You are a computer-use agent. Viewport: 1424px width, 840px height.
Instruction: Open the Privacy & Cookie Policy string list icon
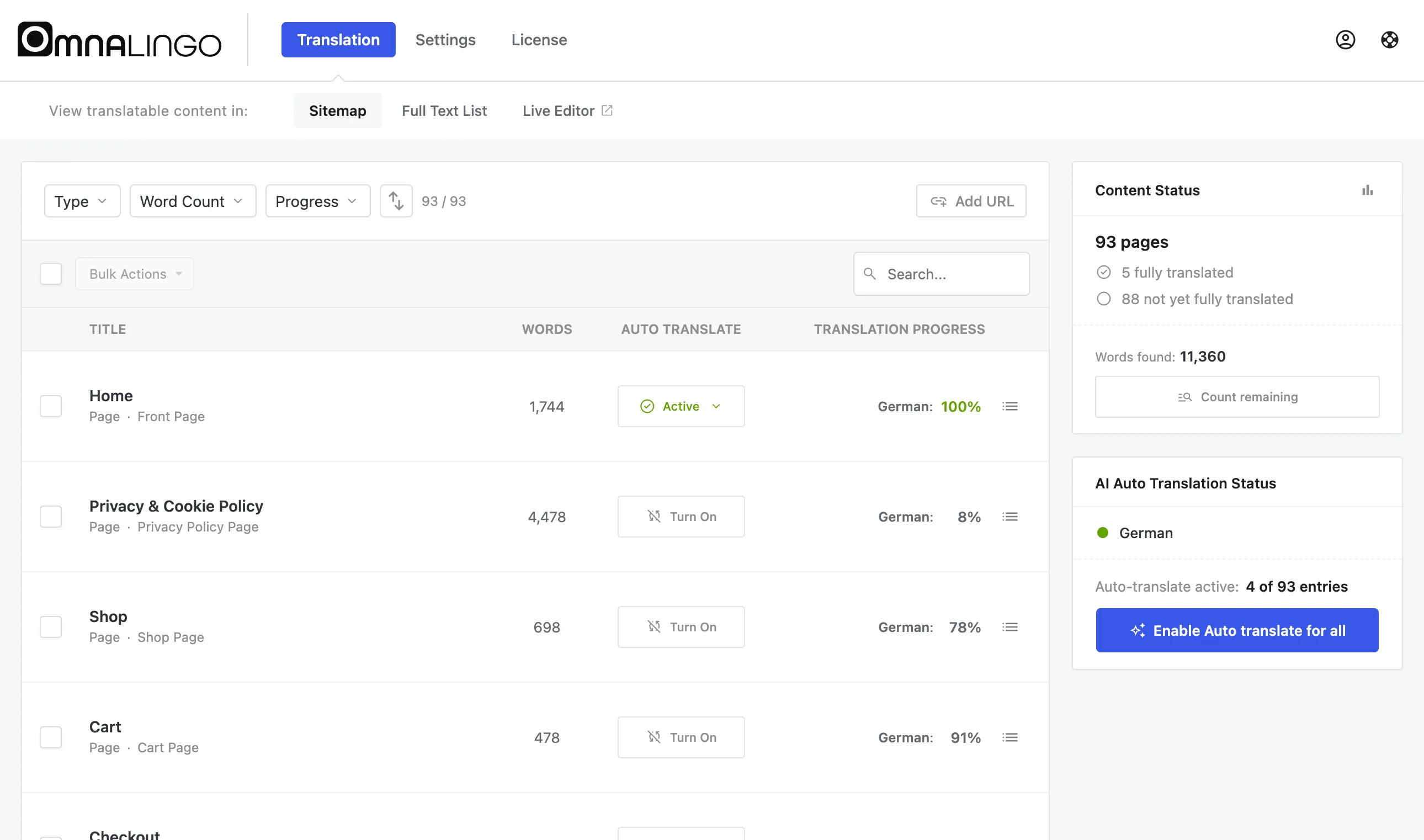pyautogui.click(x=1010, y=517)
